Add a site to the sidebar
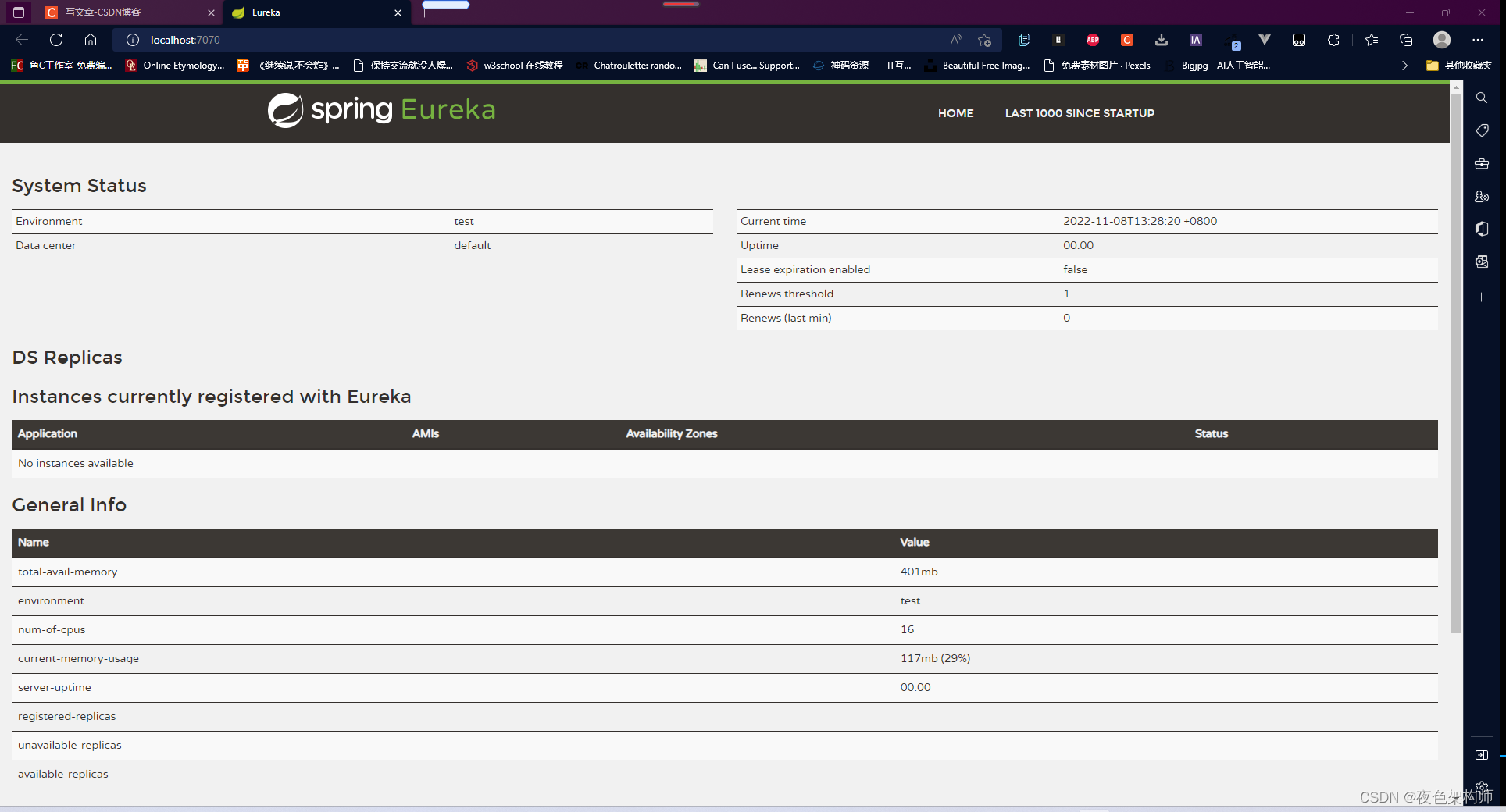Viewport: 1506px width, 812px height. point(1482,297)
